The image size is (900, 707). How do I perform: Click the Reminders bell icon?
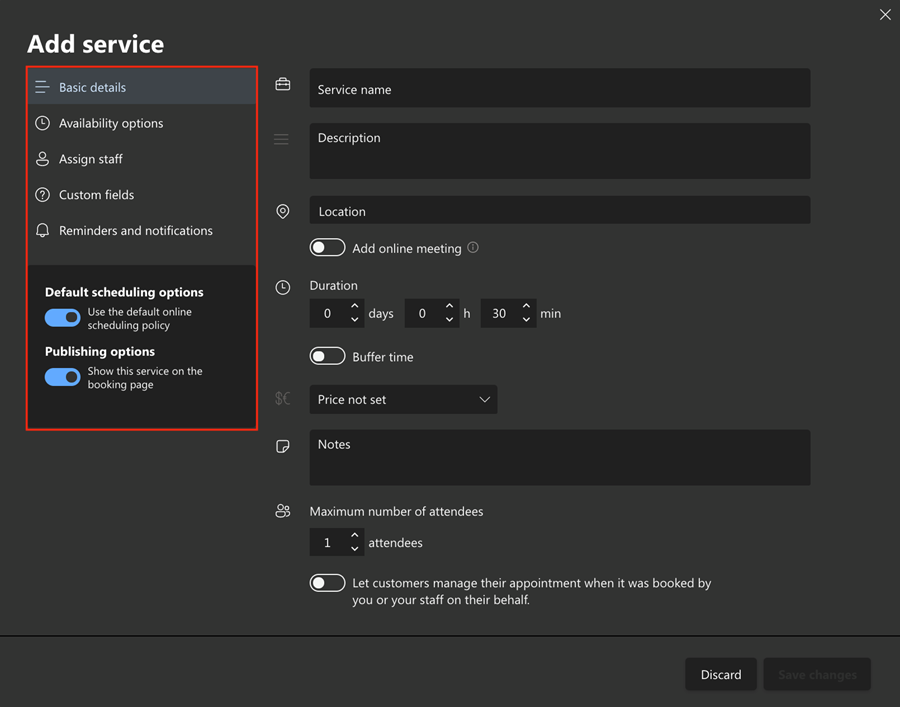[42, 230]
